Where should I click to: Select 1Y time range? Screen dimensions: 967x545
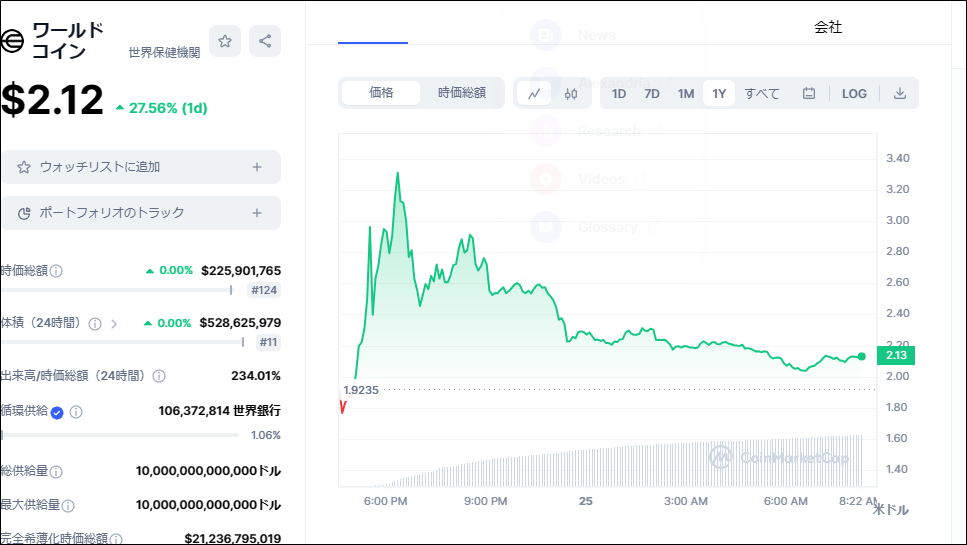[719, 94]
